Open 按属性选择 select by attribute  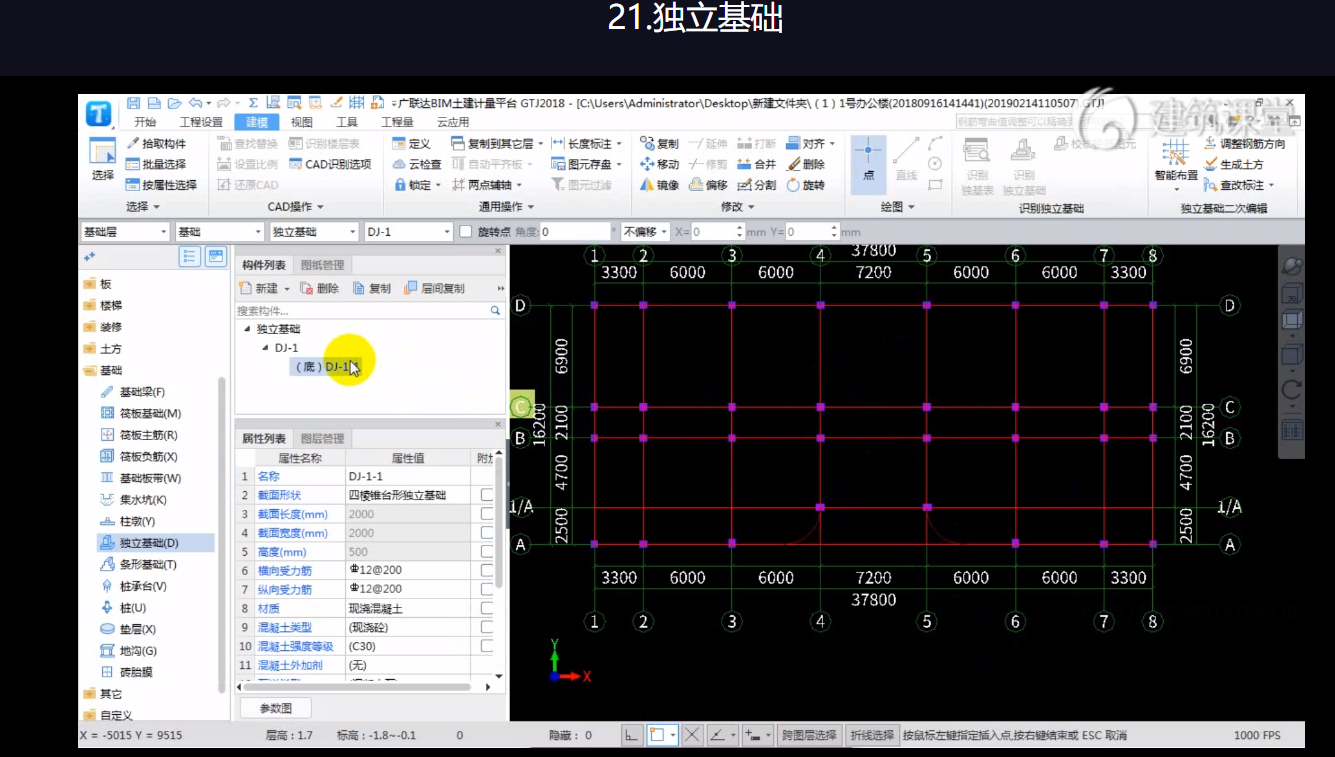pos(161,185)
